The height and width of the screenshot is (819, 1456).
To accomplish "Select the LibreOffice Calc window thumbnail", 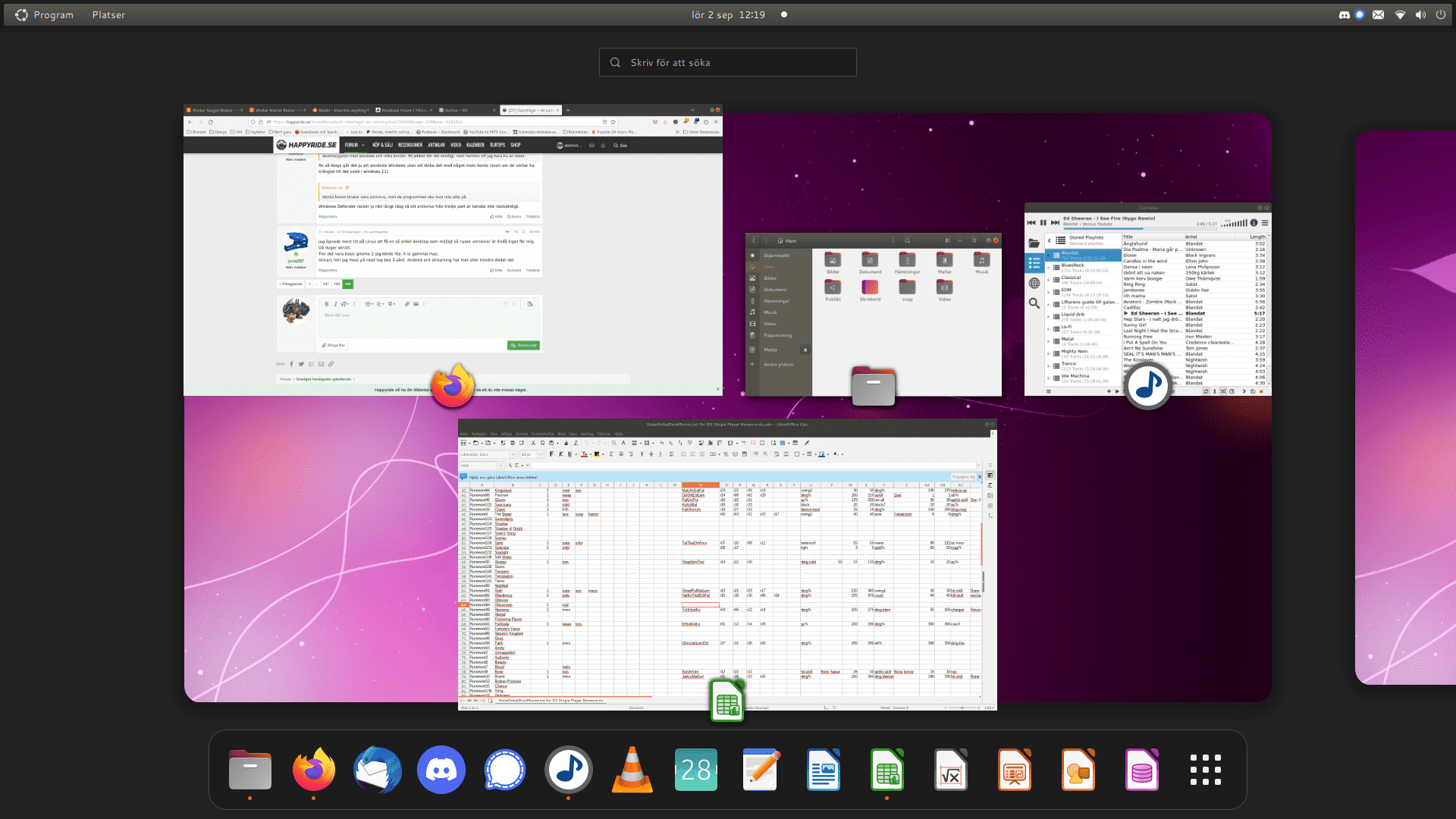I will pyautogui.click(x=726, y=565).
